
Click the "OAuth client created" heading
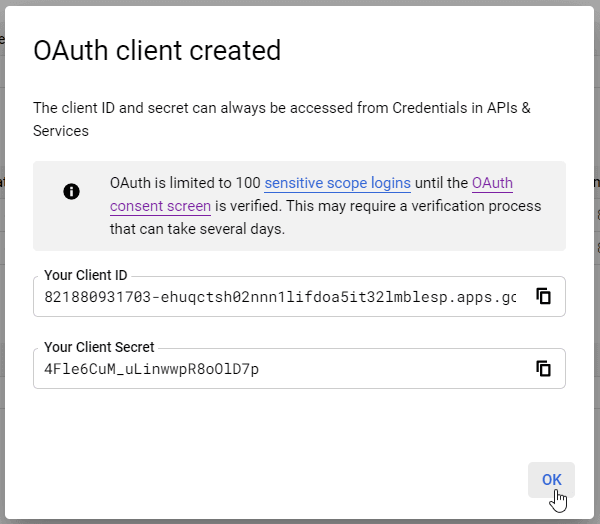(x=157, y=51)
